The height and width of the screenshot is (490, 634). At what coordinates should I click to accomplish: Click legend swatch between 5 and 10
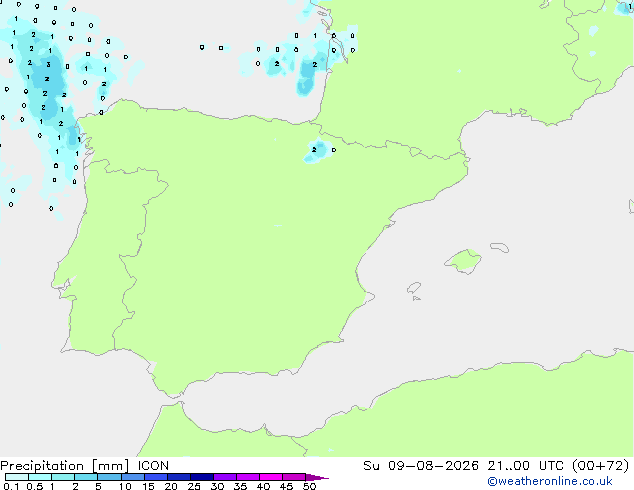(x=109, y=477)
